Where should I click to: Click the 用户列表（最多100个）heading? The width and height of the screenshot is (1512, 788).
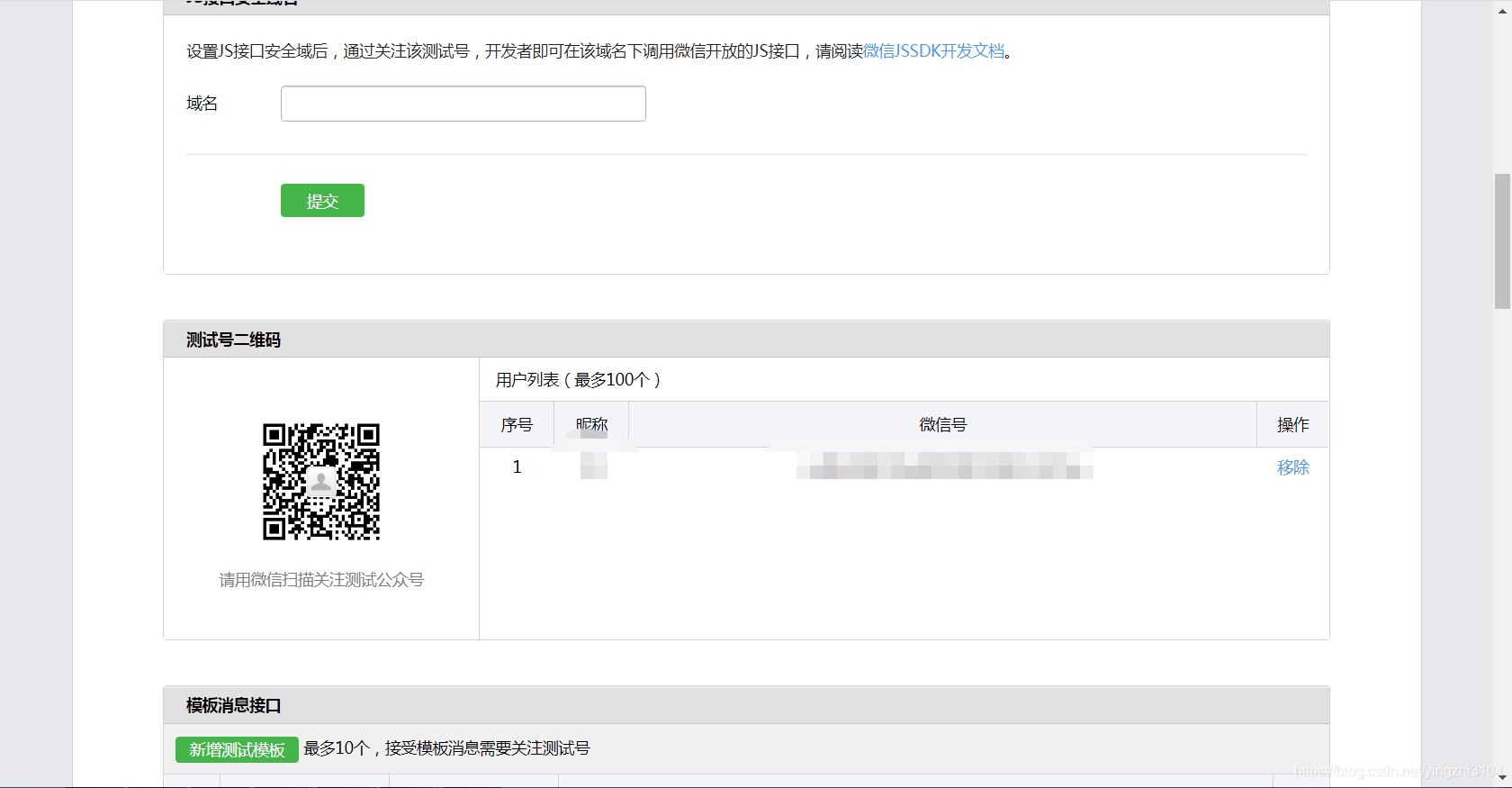578,380
